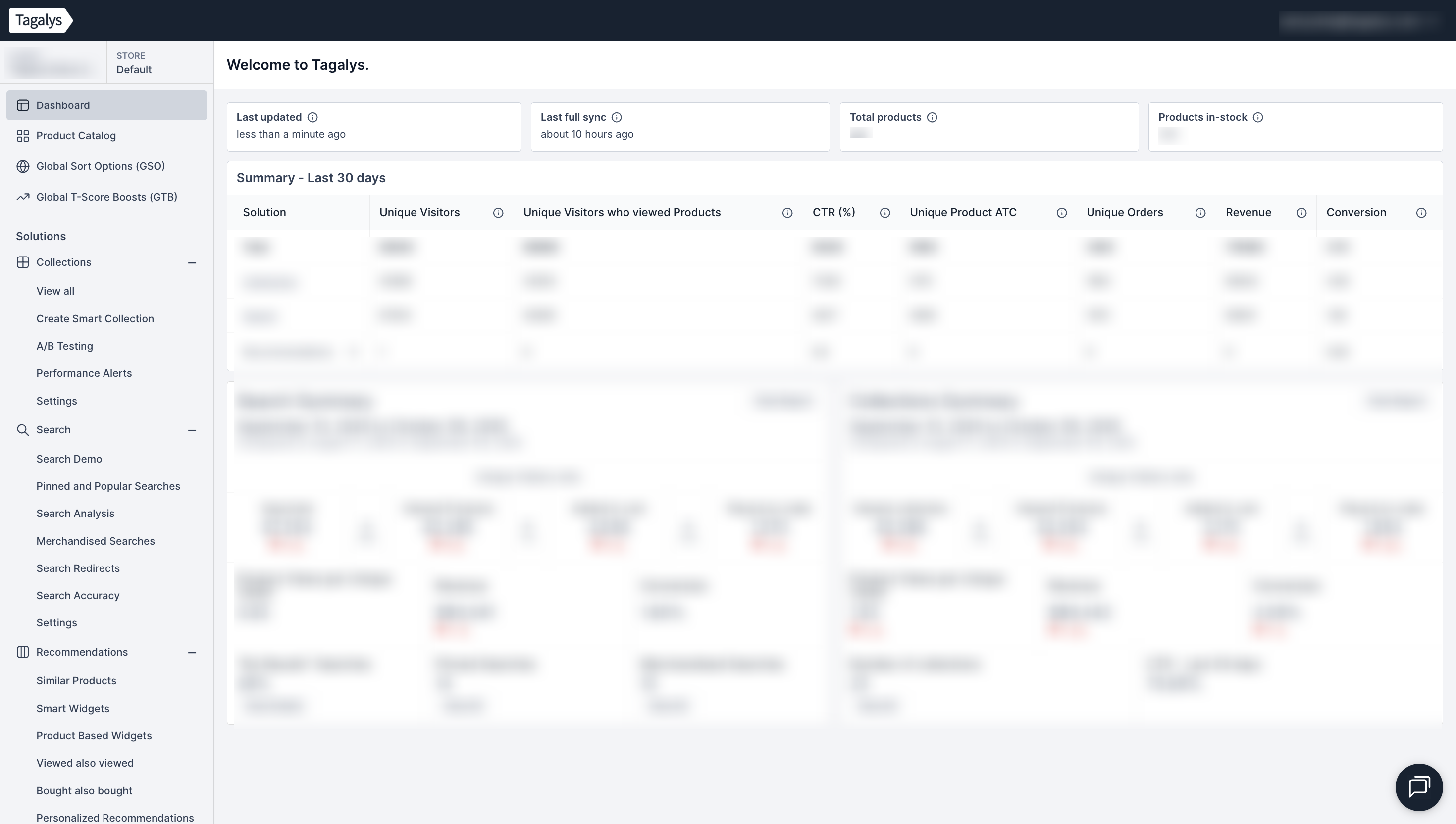Go to Global Sort Options (GSO)
Viewport: 1456px width, 824px height.
[x=100, y=166]
